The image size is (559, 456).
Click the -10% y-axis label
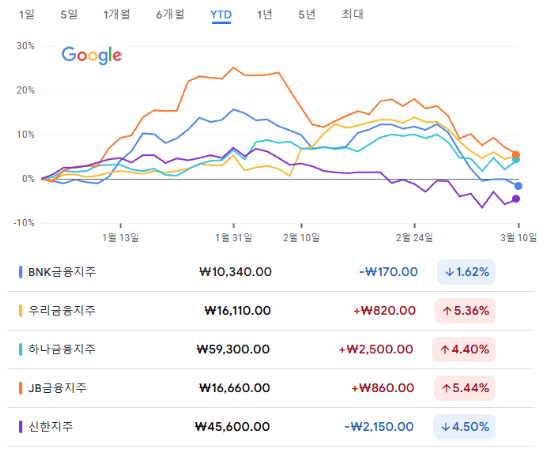click(x=24, y=223)
